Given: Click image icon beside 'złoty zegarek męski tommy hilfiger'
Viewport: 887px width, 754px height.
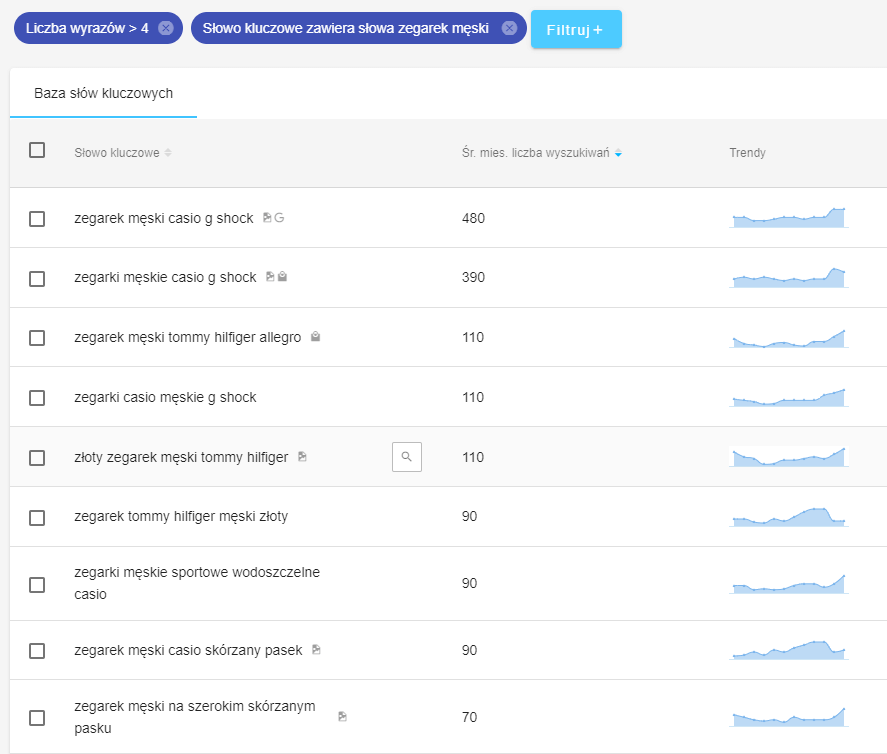Looking at the screenshot, I should (x=302, y=457).
